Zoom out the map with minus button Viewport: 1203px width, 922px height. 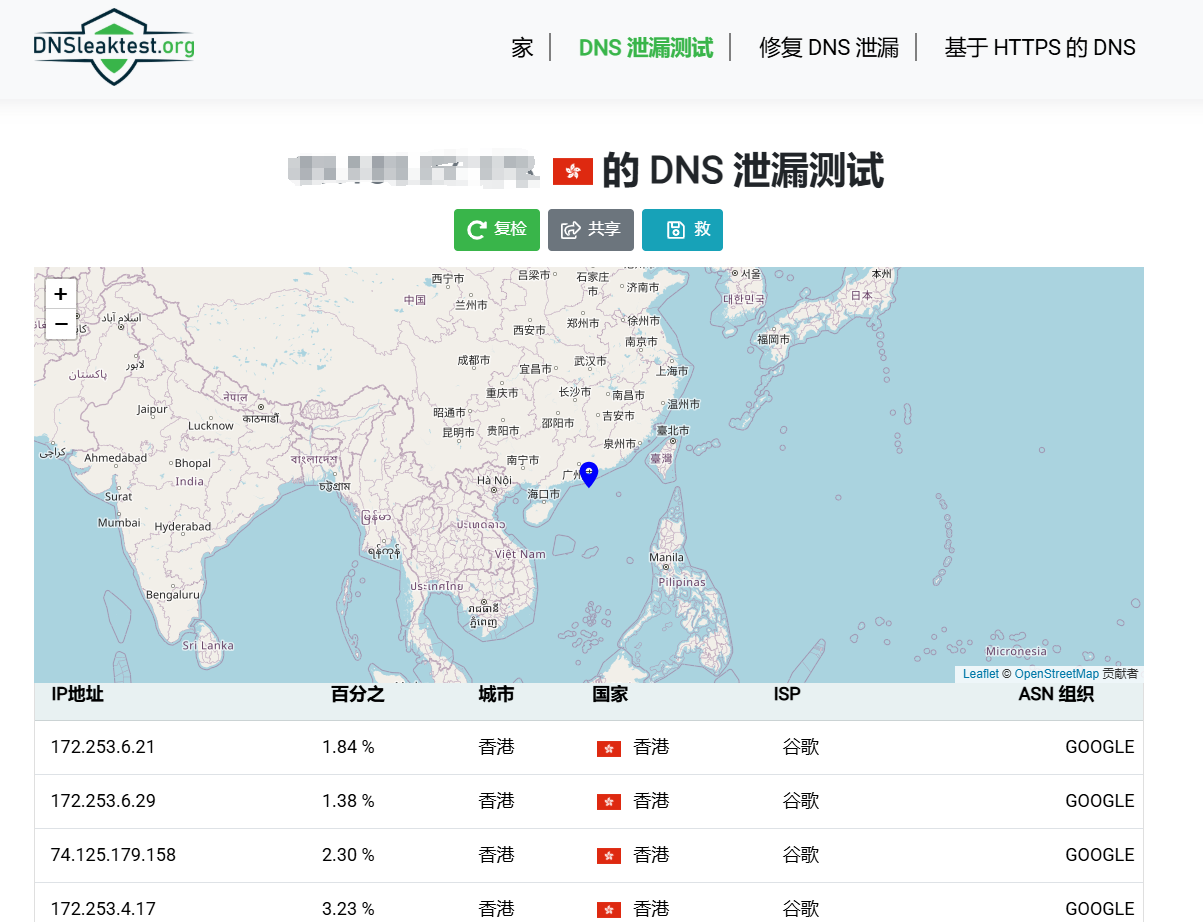[61, 324]
